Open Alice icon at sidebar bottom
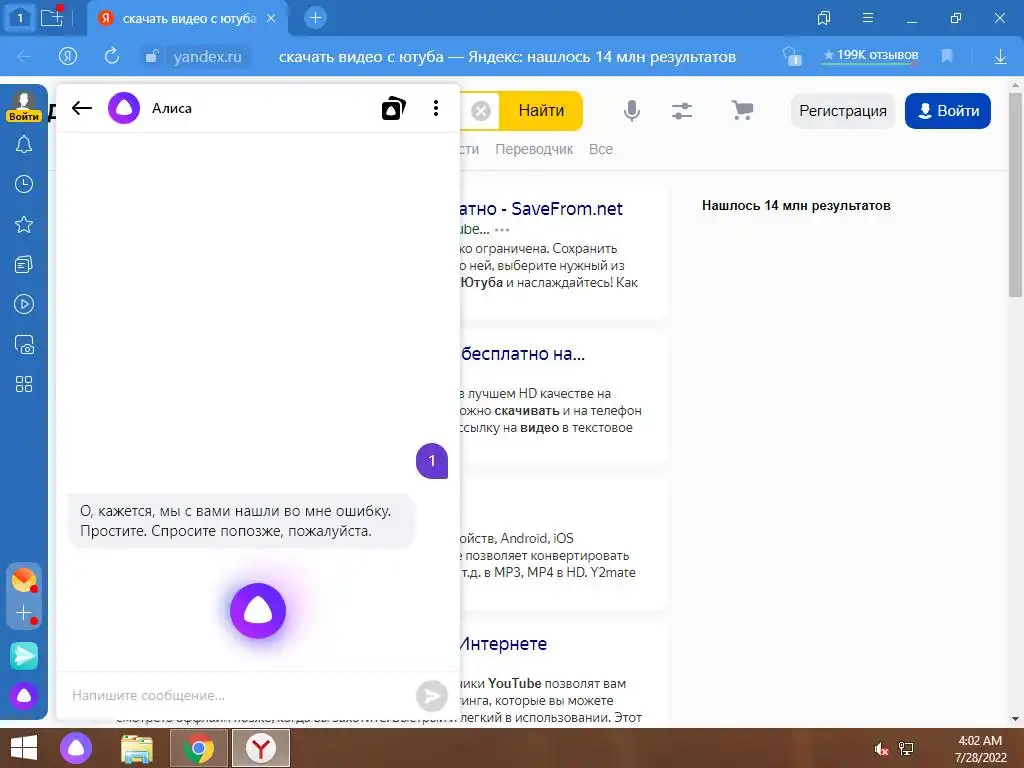 24,696
